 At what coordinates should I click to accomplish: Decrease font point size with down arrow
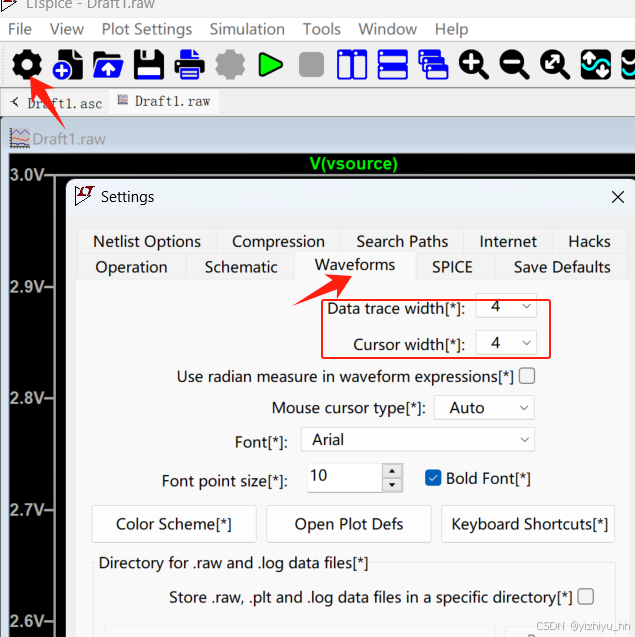pos(392,485)
